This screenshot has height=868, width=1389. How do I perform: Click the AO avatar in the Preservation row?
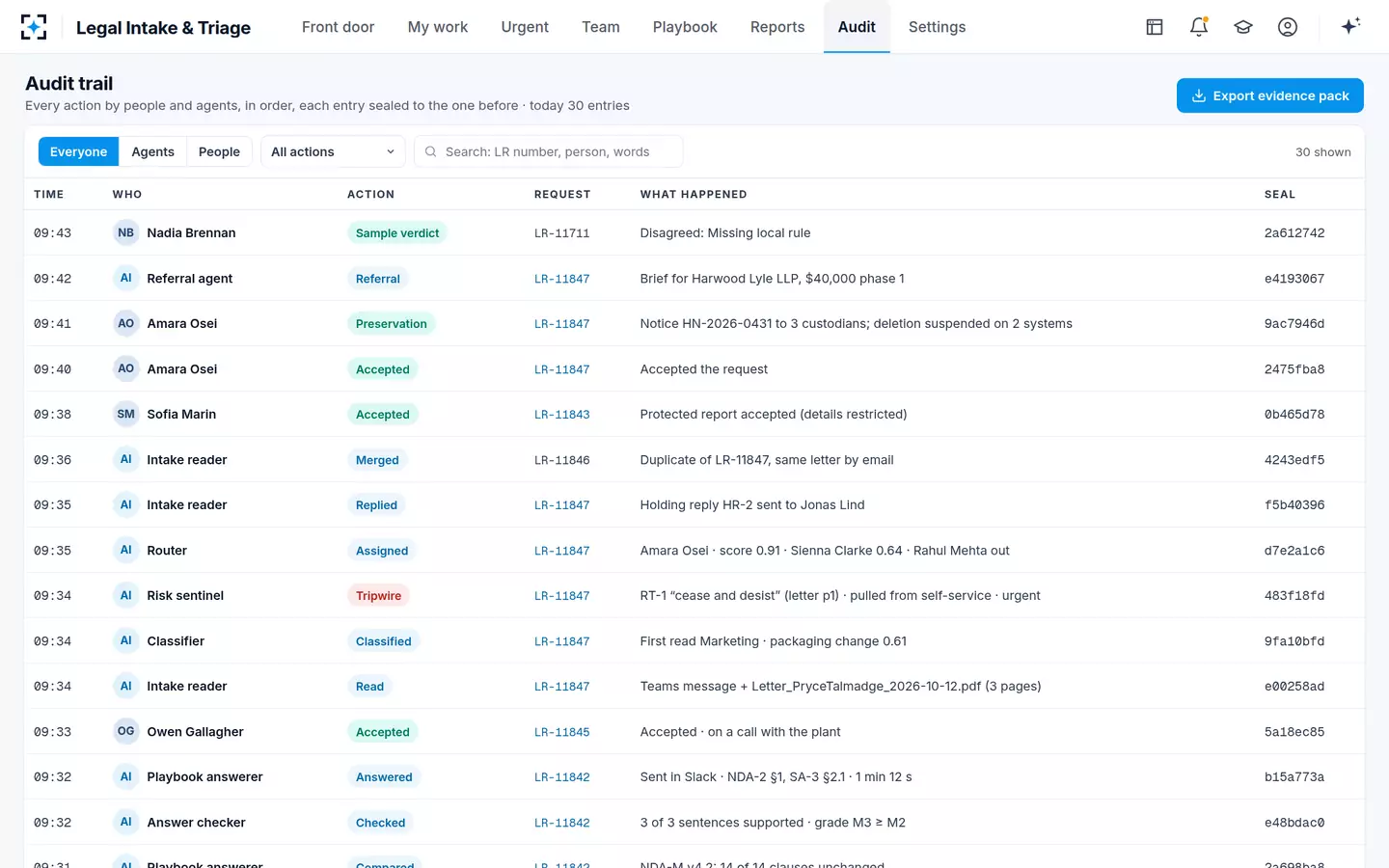(x=126, y=323)
